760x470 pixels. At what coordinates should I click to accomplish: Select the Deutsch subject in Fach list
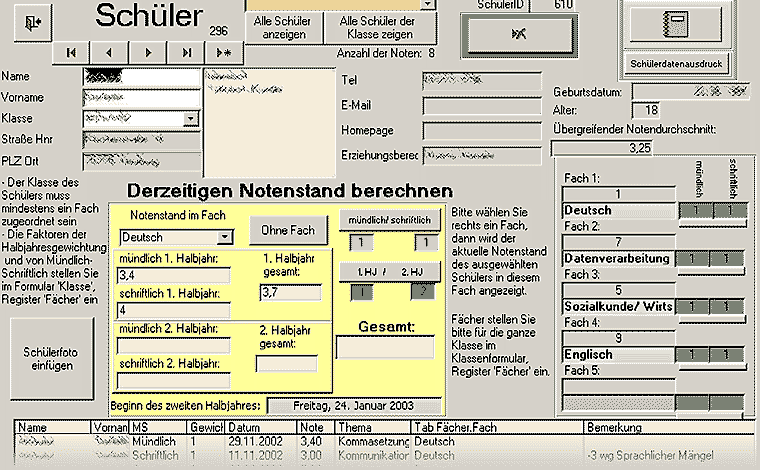click(617, 211)
